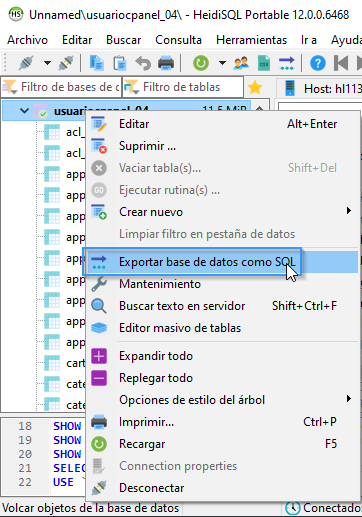
Task: Choose Mantenimiento in the context menu
Action: coord(222,284)
